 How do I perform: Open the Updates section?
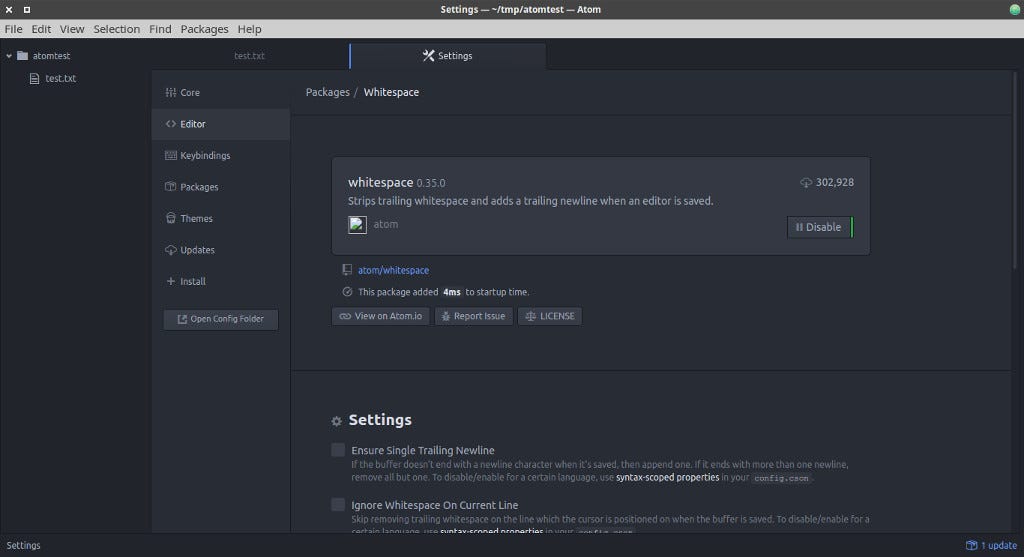pos(221,249)
